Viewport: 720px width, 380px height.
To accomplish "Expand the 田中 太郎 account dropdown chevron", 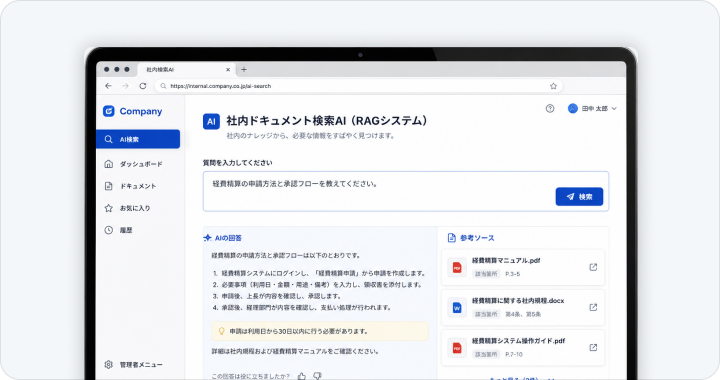I will click(614, 109).
